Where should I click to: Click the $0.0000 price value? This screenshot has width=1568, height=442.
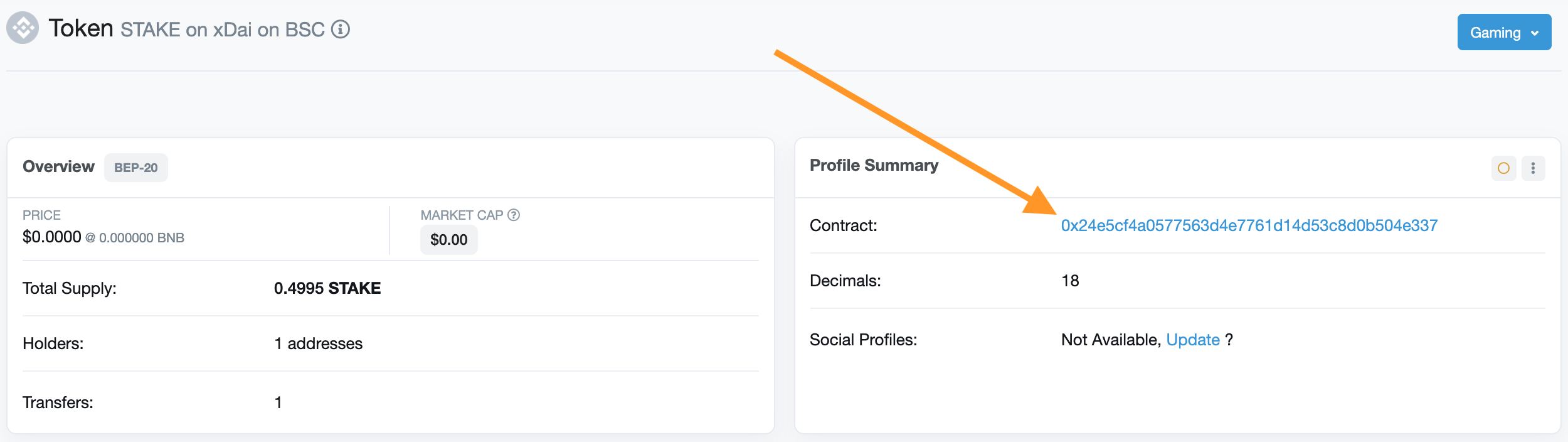click(x=52, y=237)
